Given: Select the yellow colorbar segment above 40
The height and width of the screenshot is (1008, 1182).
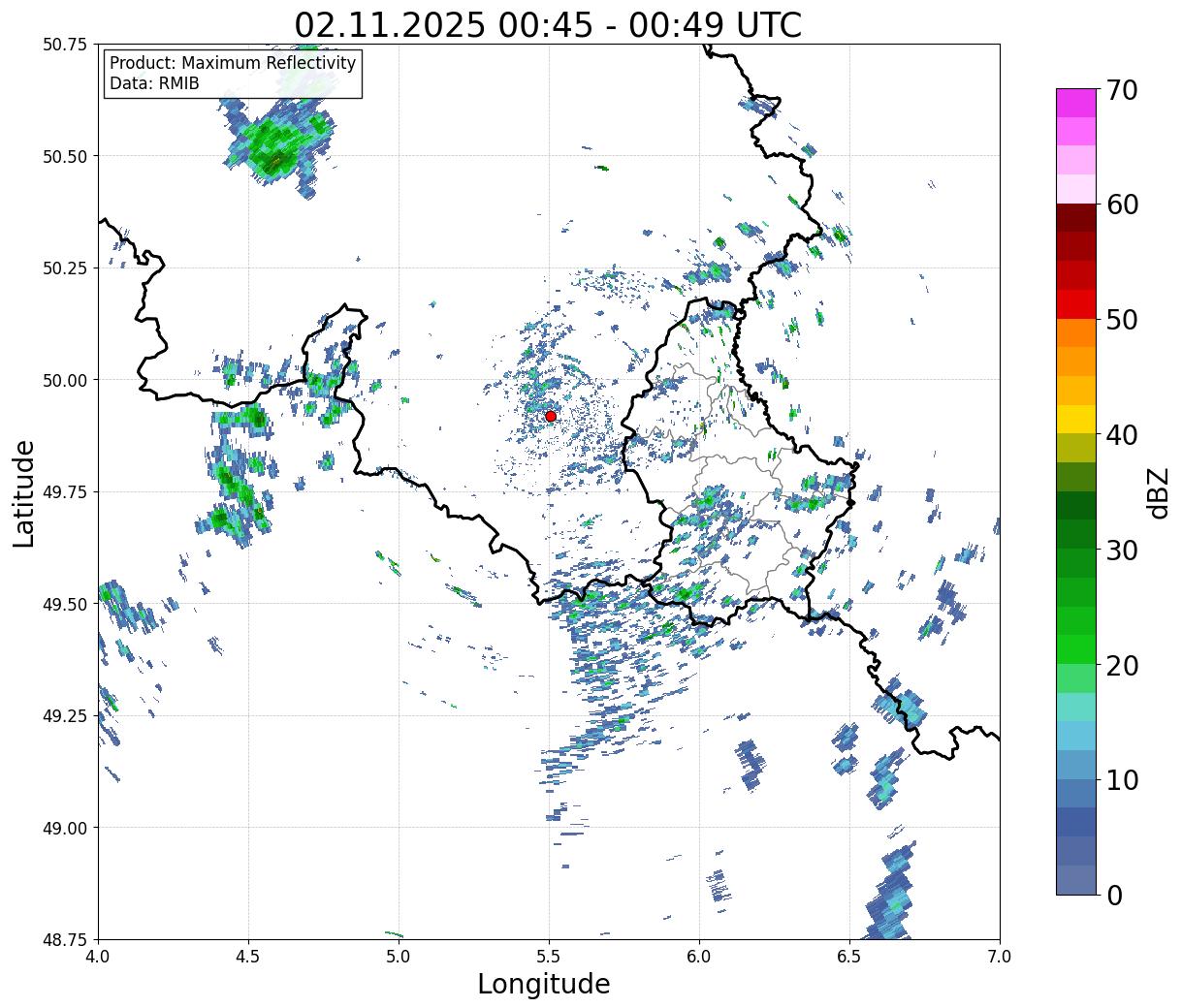Looking at the screenshot, I should (x=1076, y=419).
